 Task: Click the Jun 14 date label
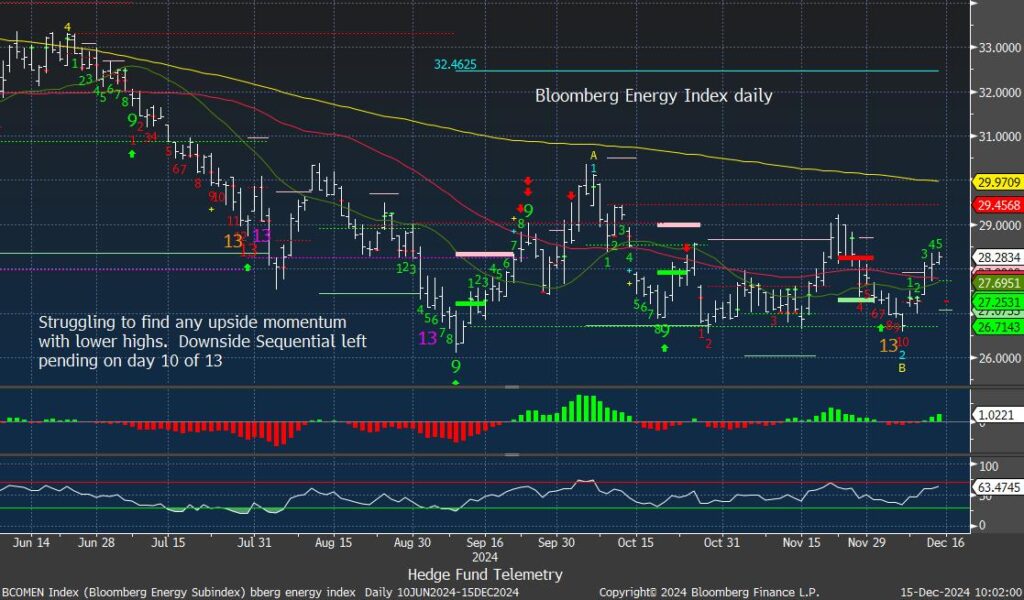(31, 543)
